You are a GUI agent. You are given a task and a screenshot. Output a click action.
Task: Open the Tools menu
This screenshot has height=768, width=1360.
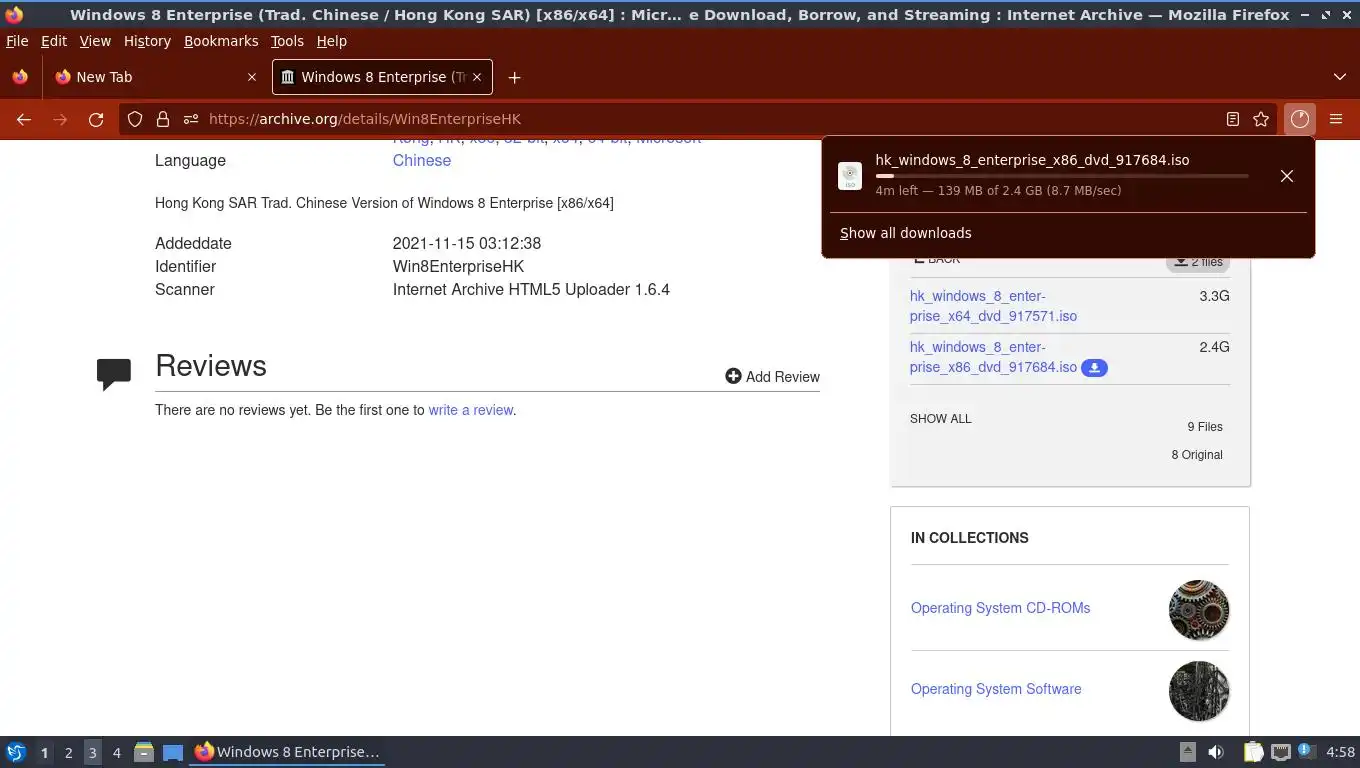(x=287, y=41)
